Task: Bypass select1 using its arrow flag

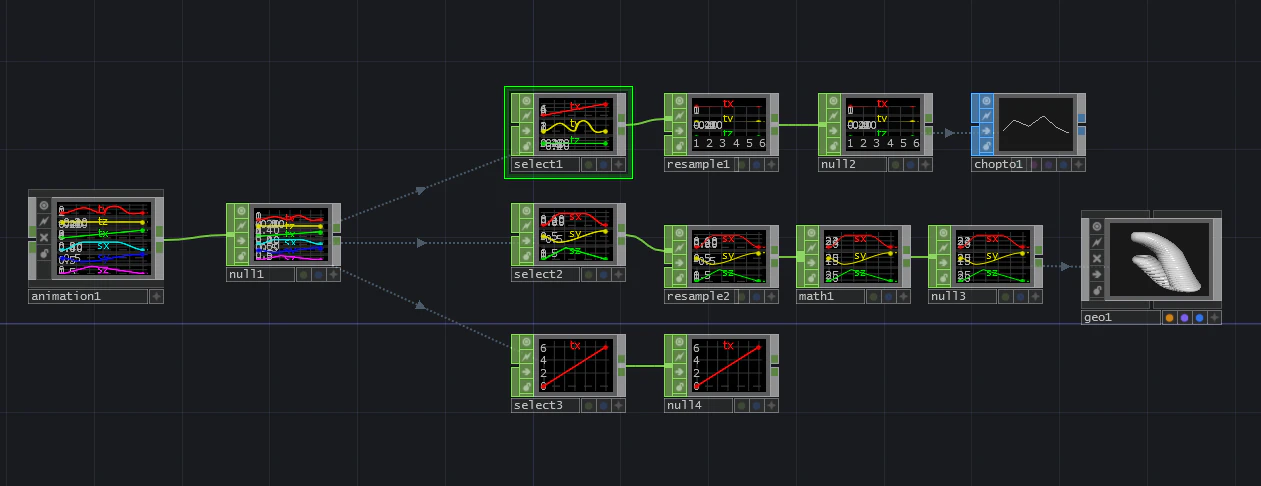Action: pos(526,132)
